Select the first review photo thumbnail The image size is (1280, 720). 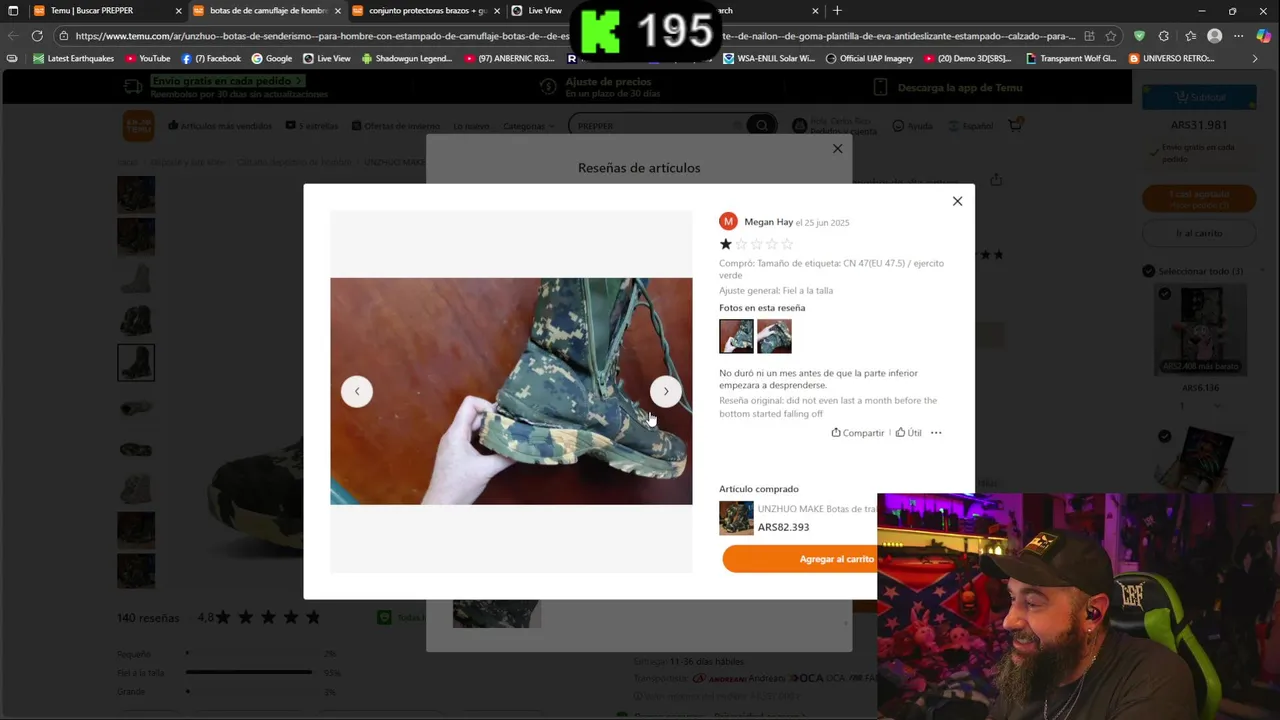pos(736,336)
